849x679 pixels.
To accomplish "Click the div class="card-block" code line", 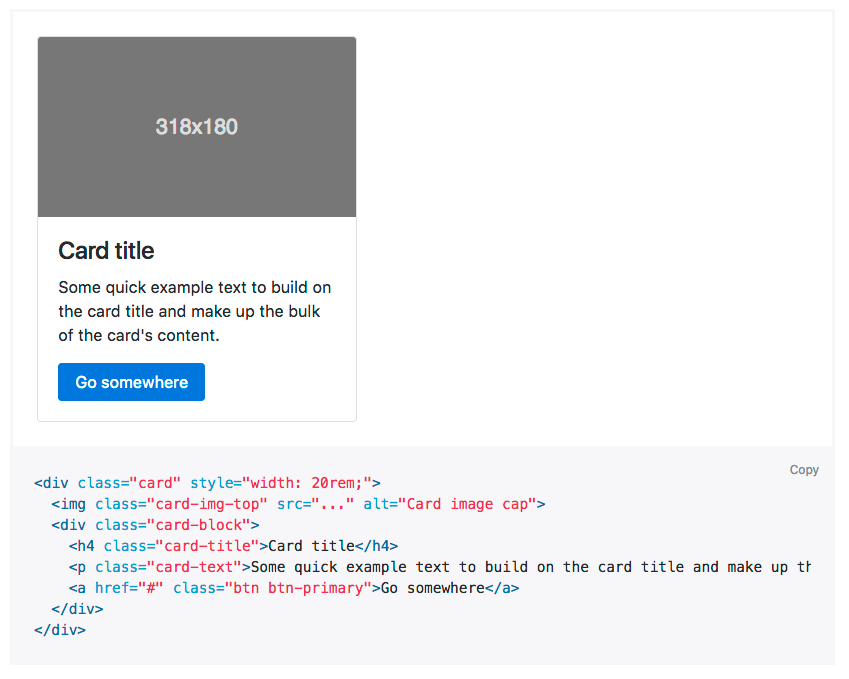I will point(155,525).
